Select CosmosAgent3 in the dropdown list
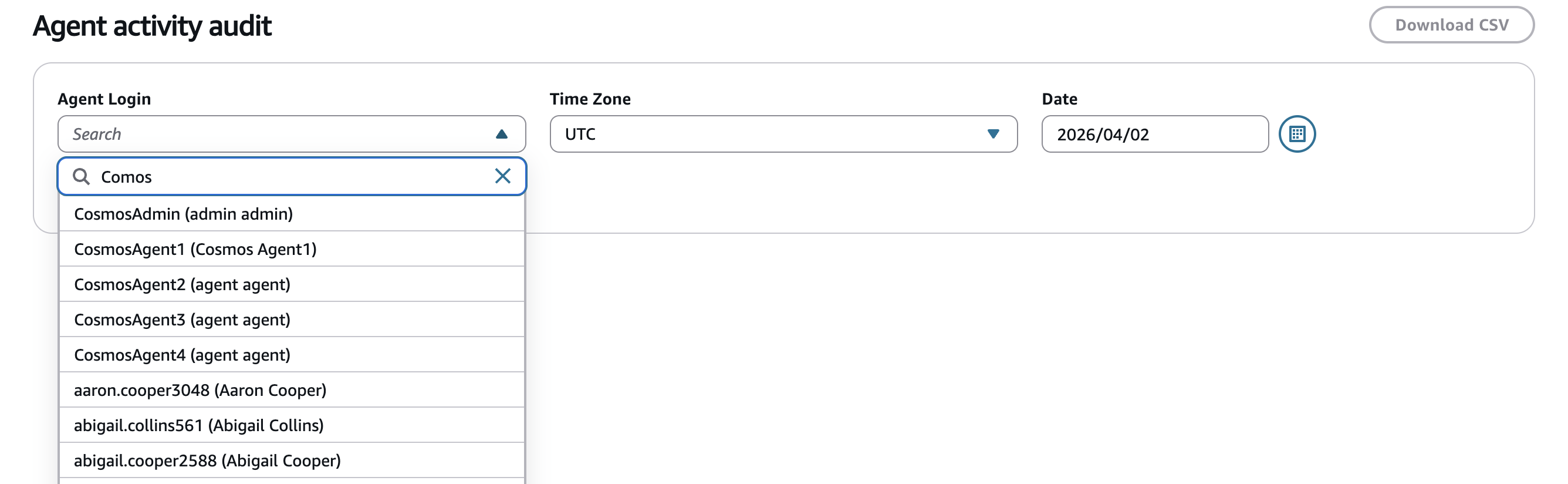This screenshot has width=1568, height=484. 181,319
